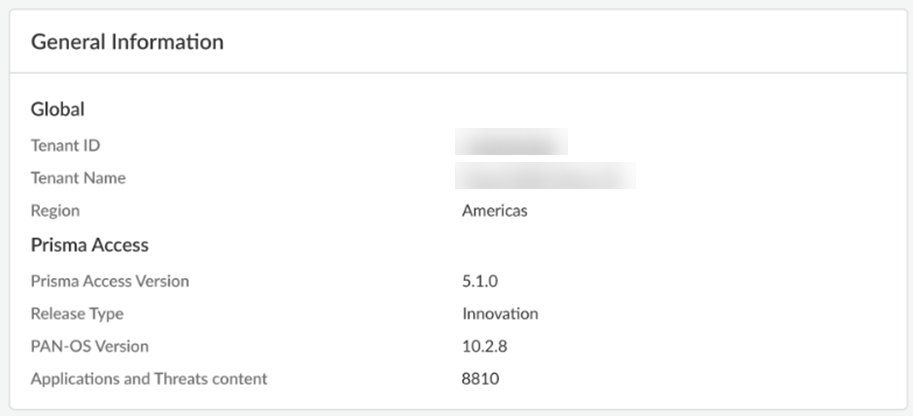Click the Applications and Threats content label

[149, 379]
